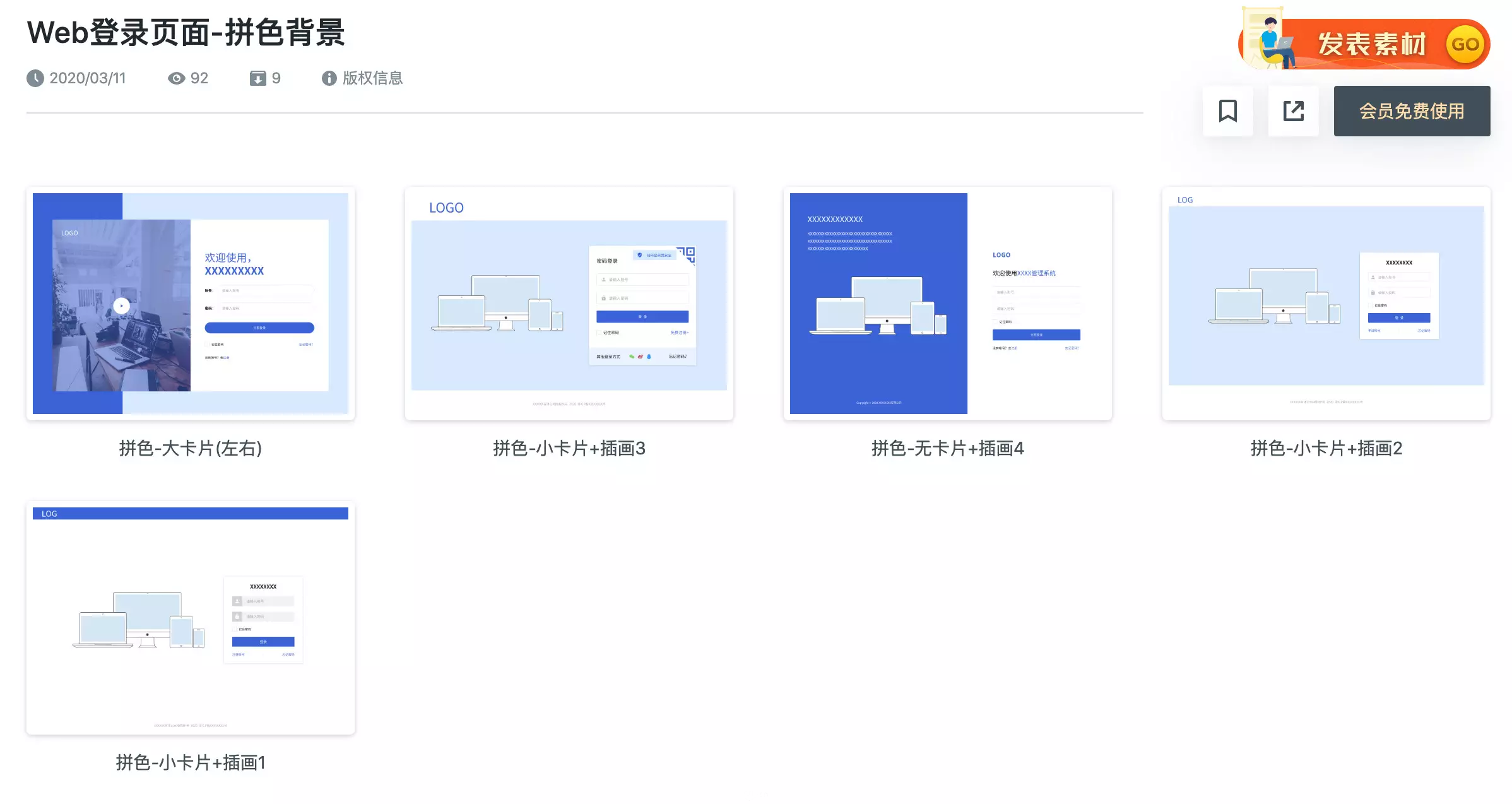Click the 拼色-无卡片+插画4 caption

(x=948, y=448)
